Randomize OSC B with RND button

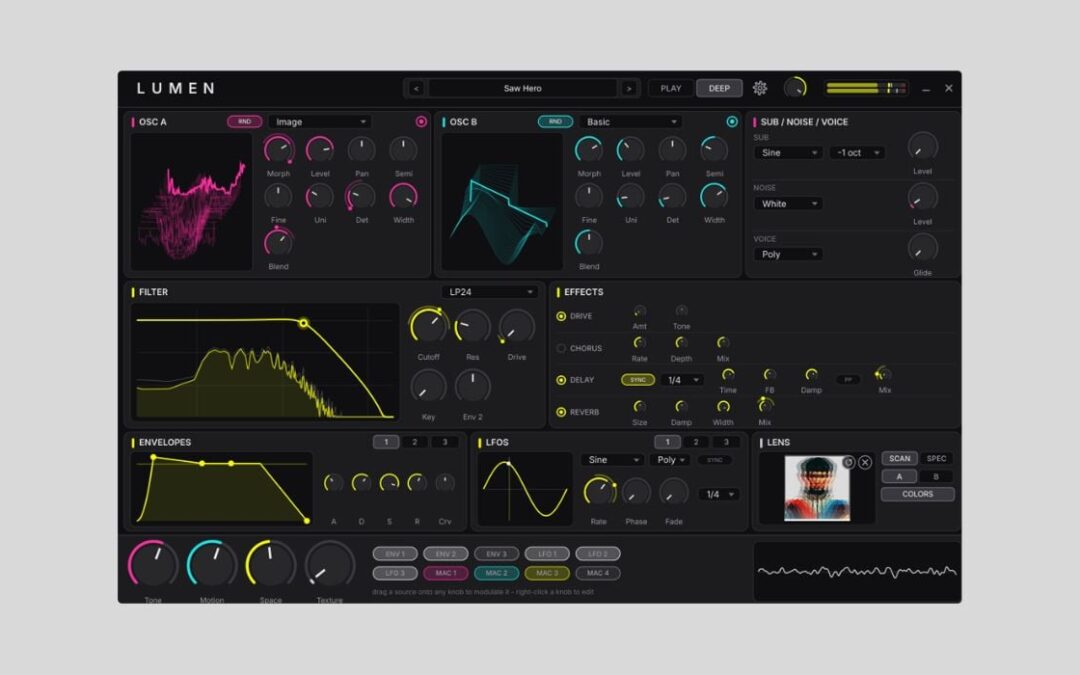pos(555,121)
